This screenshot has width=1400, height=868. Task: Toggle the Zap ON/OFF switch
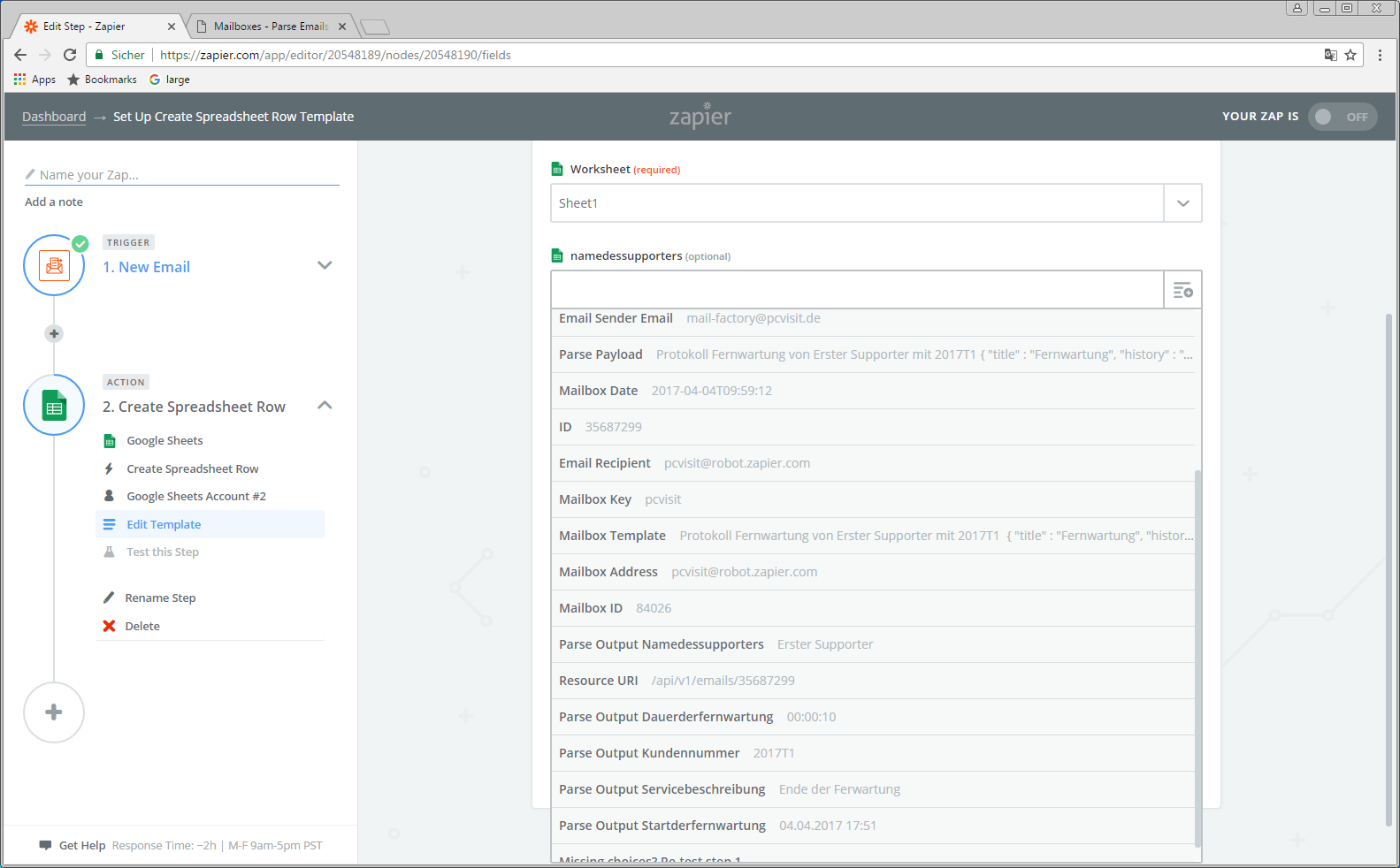click(x=1342, y=117)
